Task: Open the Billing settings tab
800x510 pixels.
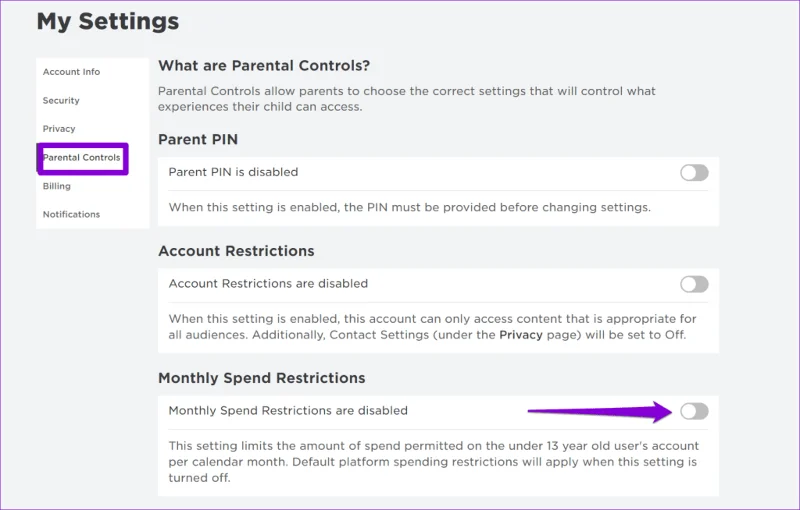Action: 57,186
